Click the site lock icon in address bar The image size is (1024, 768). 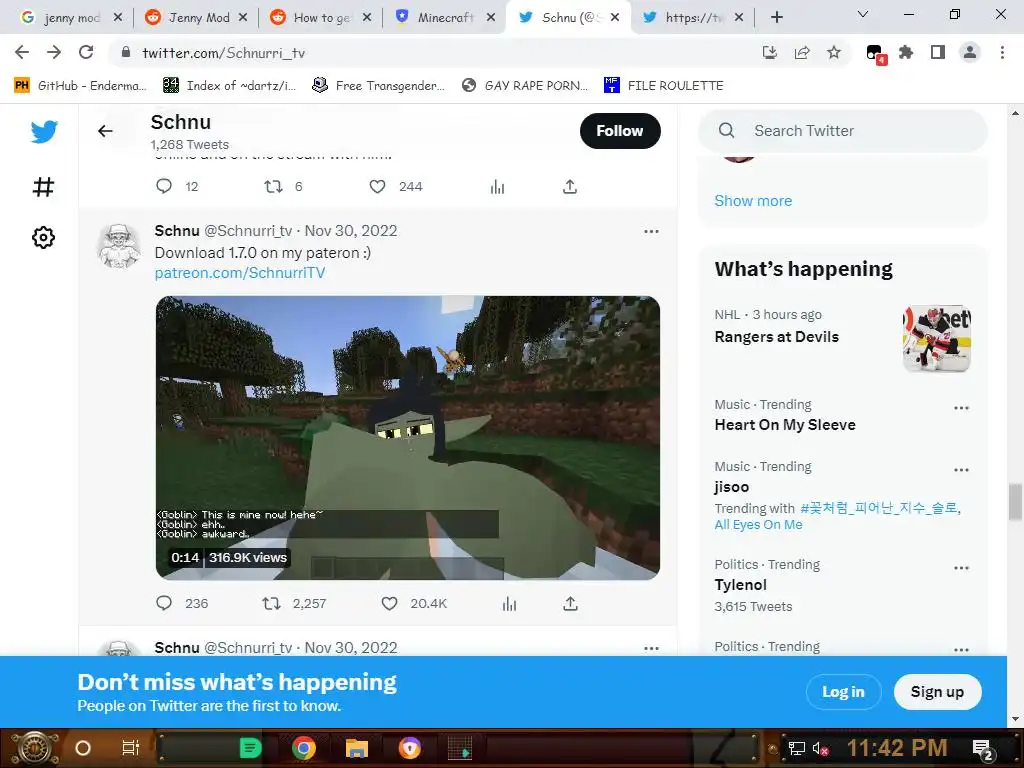tap(126, 53)
